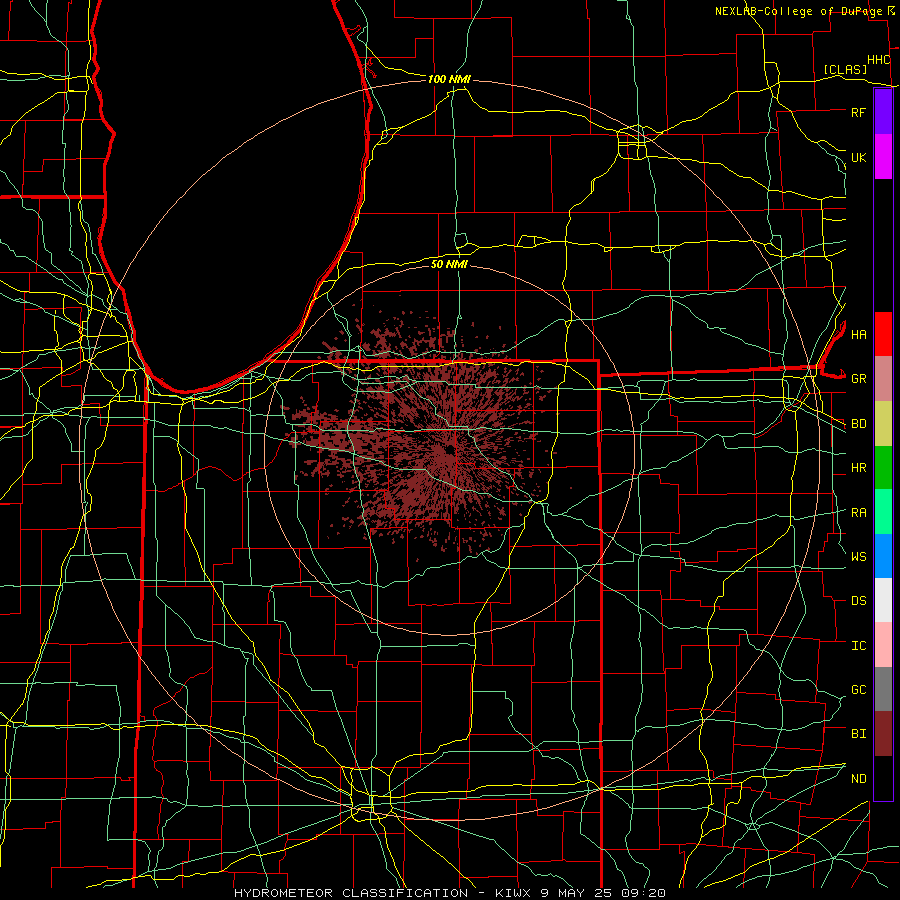900x900 pixels.
Task: Select the gray GC legend swatch
Action: tap(883, 689)
